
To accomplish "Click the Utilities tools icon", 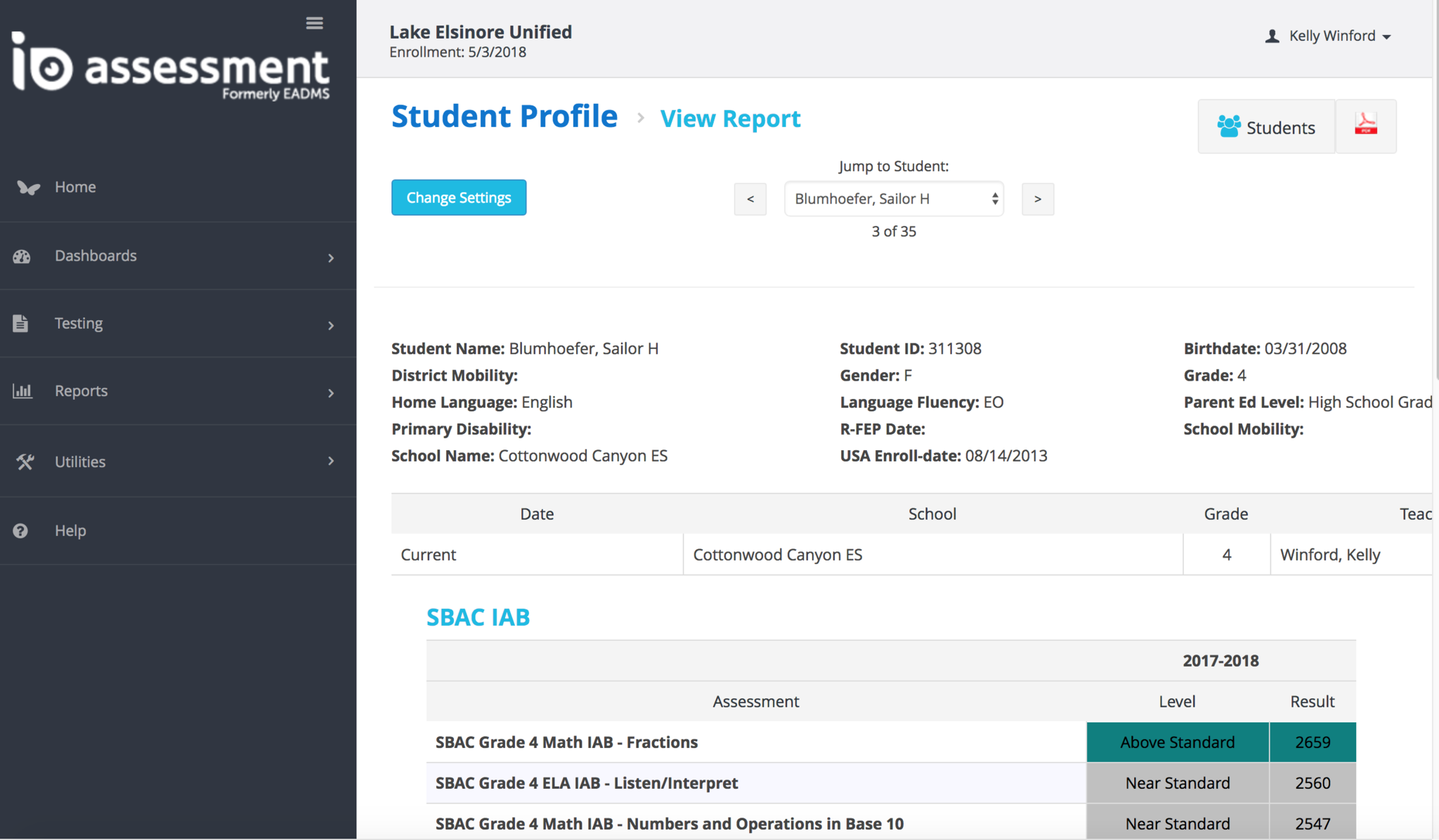I will (25, 462).
